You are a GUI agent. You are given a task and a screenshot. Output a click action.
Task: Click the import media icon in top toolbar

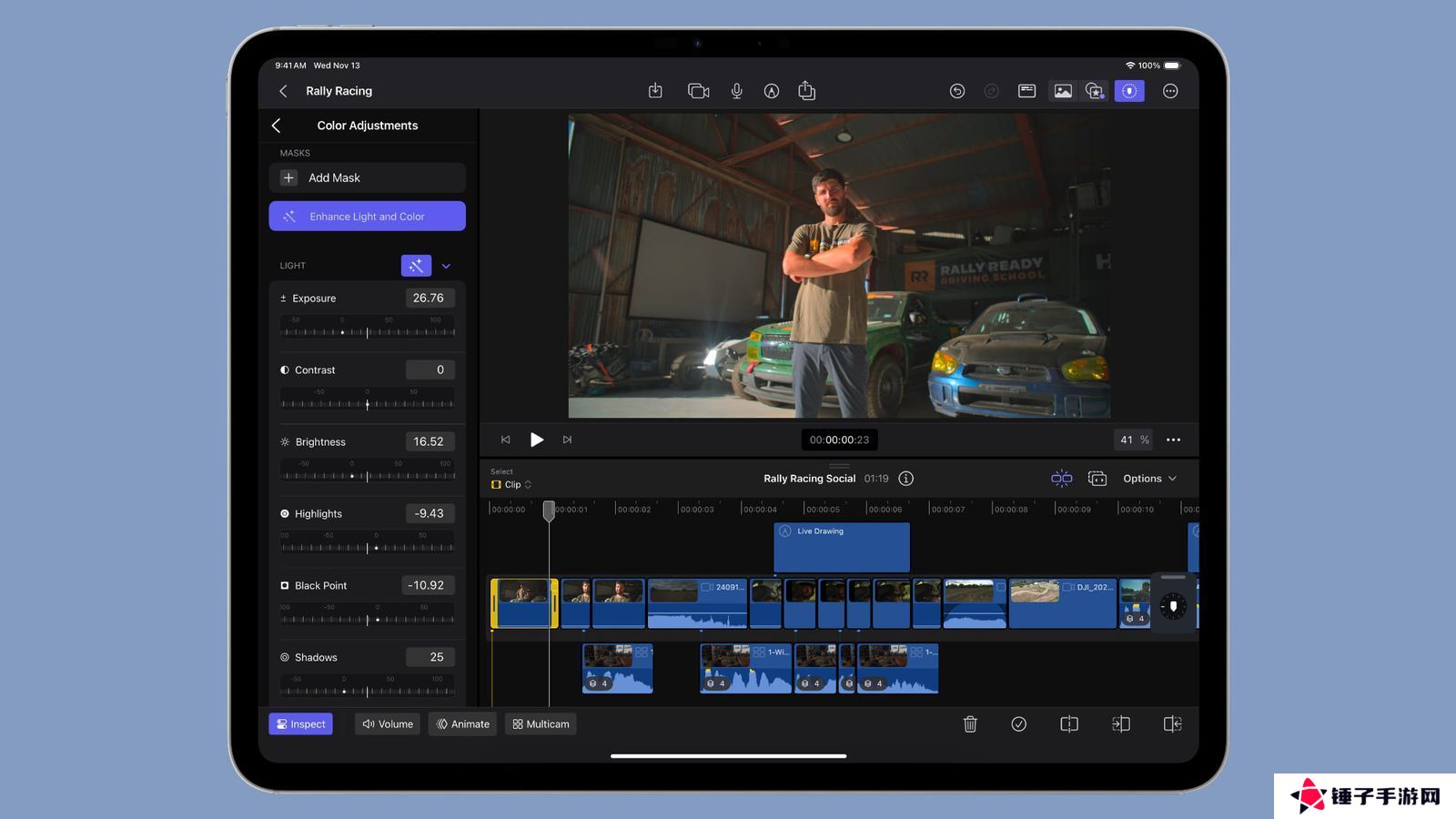[x=655, y=91]
